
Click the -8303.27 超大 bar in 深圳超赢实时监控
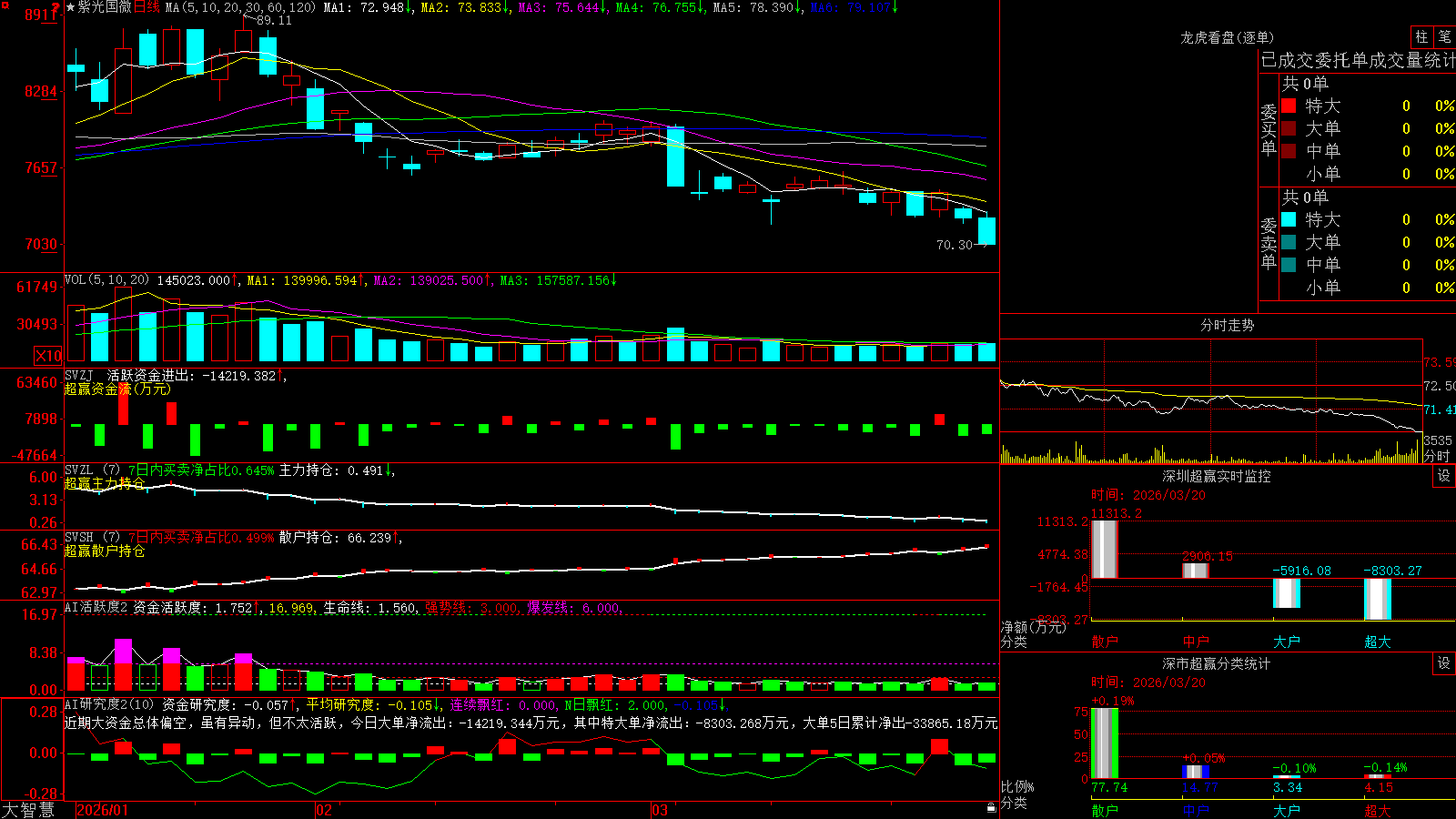click(x=1378, y=599)
